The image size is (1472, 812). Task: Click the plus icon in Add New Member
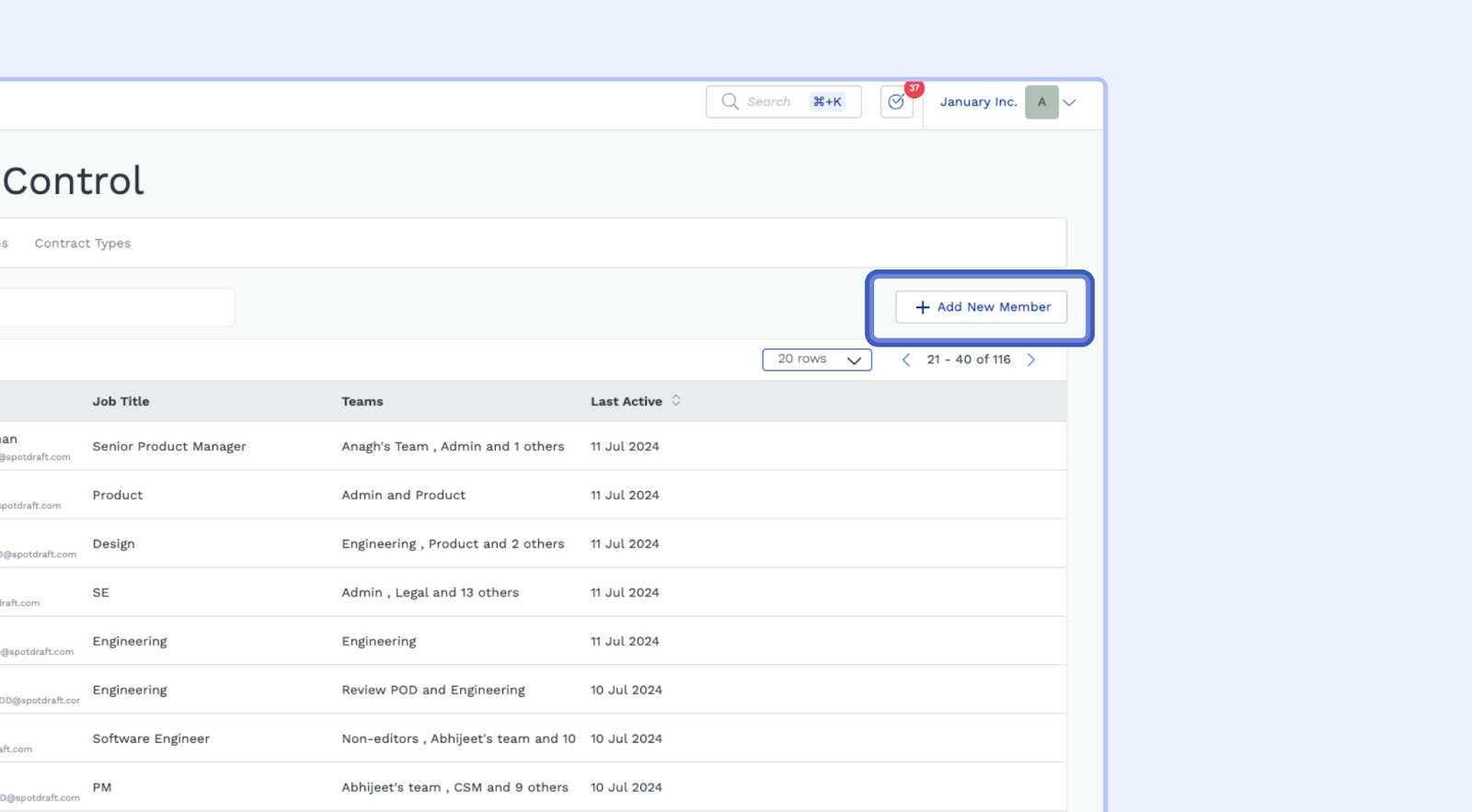[x=922, y=307]
